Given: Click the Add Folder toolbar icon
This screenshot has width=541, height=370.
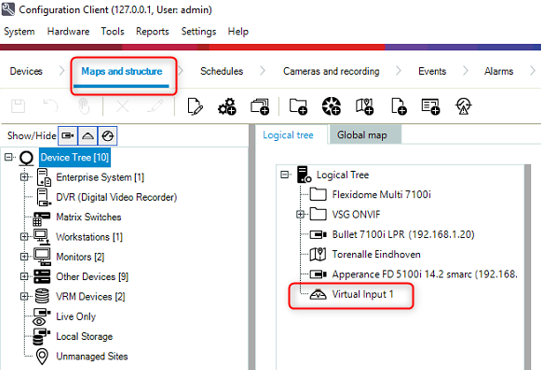Looking at the screenshot, I should (x=298, y=106).
